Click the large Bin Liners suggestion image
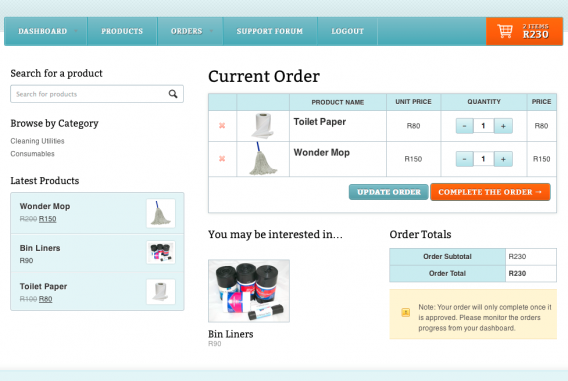This screenshot has height=381, width=568. [249, 291]
